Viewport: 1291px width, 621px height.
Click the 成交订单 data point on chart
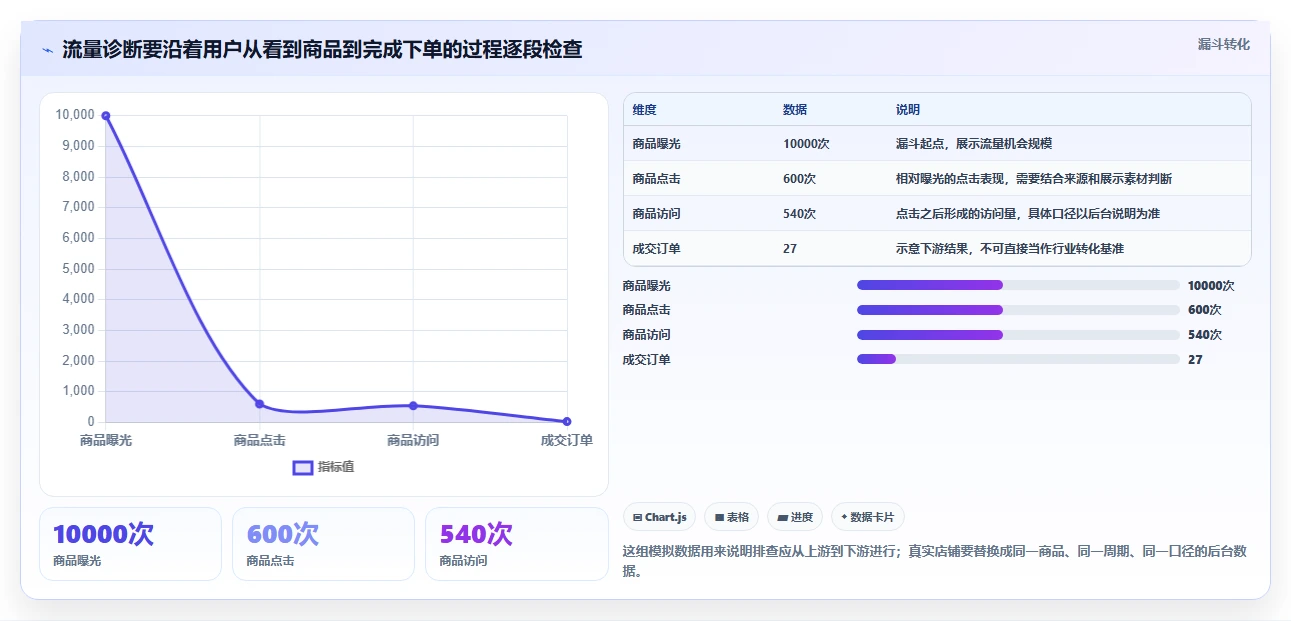[567, 422]
